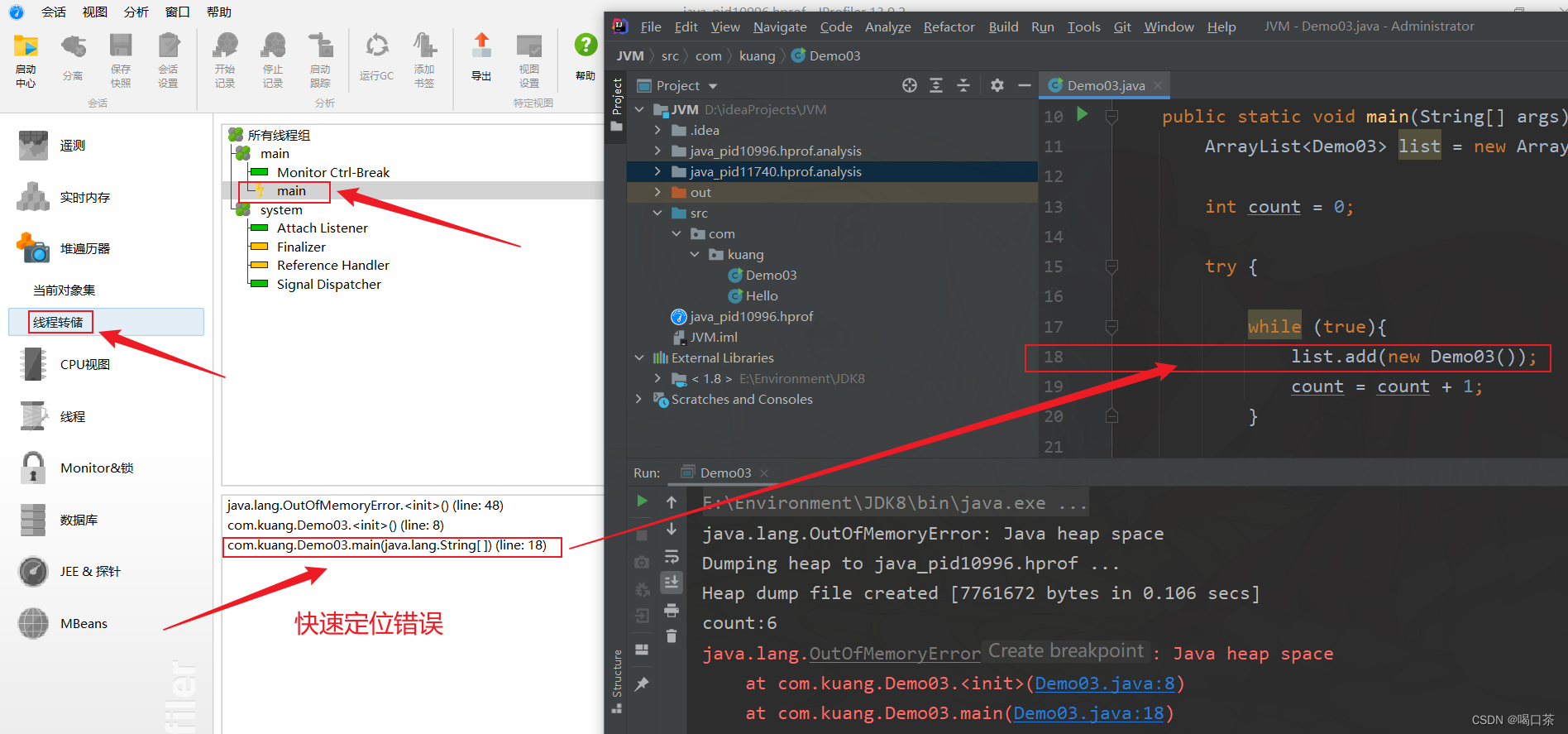Image resolution: width=1568 pixels, height=734 pixels.
Task: Expand the .idea folder
Action: 657,130
